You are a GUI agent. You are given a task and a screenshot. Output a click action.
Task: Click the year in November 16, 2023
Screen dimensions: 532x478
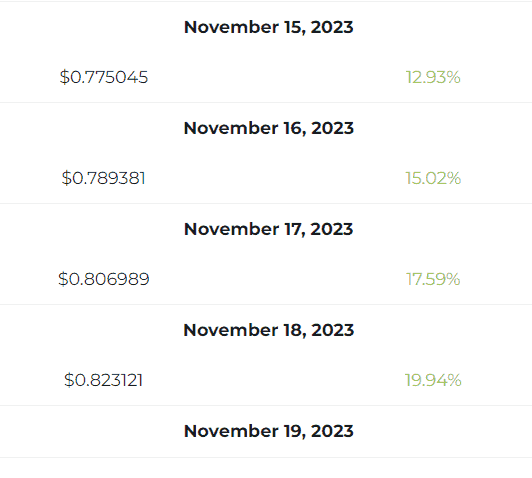tap(332, 128)
